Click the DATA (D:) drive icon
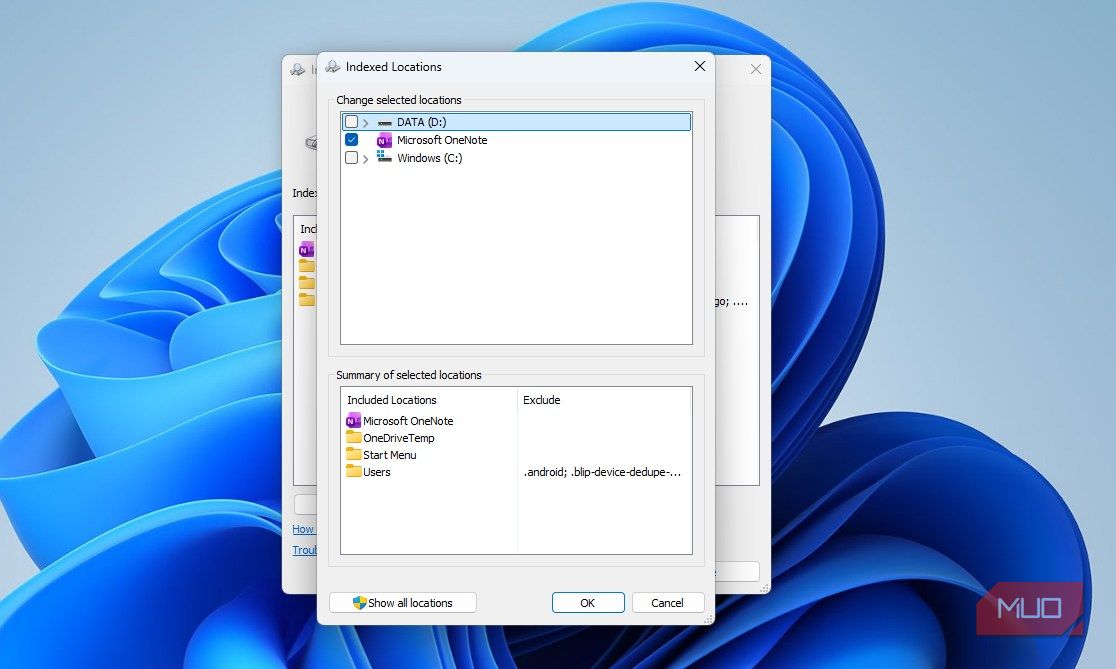The width and height of the screenshot is (1116, 669). pyautogui.click(x=384, y=122)
